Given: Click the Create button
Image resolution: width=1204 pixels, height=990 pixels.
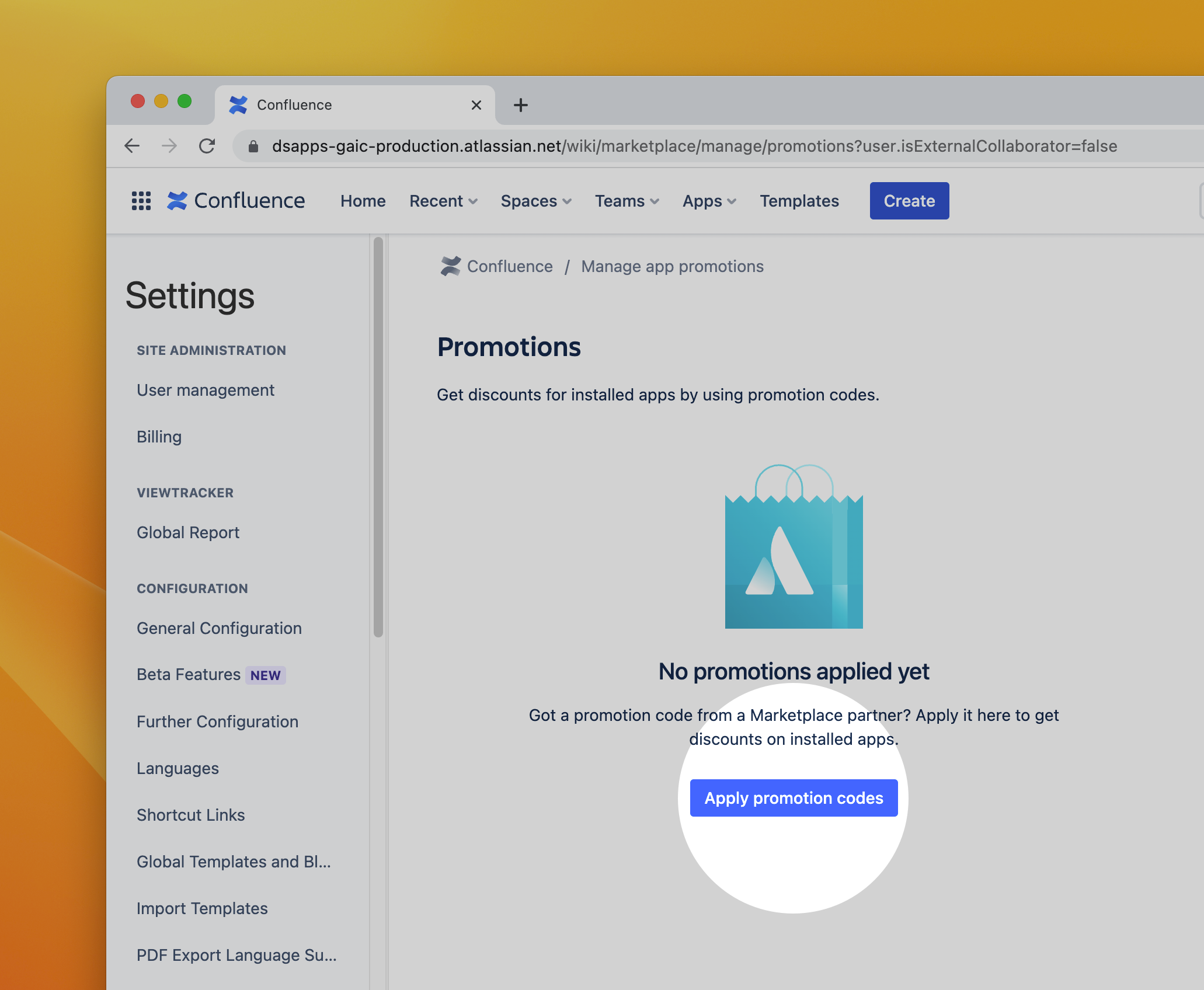Looking at the screenshot, I should click(x=909, y=201).
